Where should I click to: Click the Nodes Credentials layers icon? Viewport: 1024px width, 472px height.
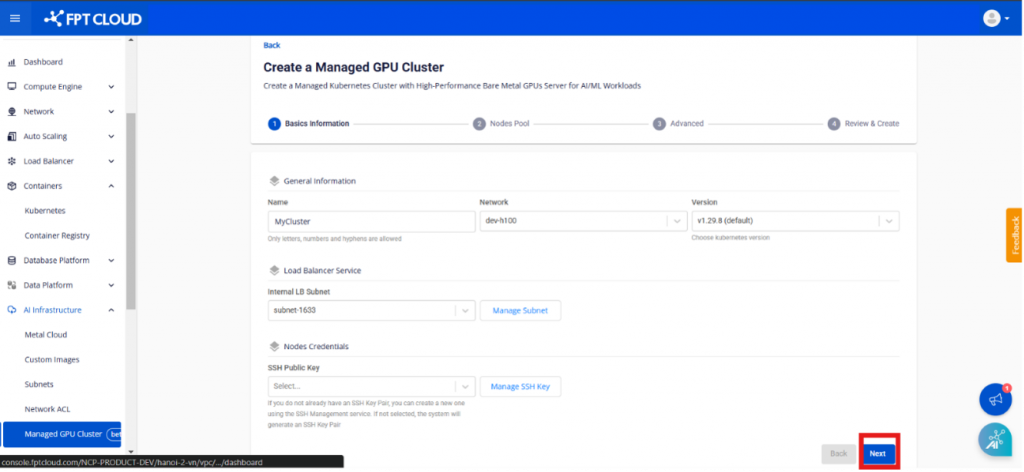point(274,346)
